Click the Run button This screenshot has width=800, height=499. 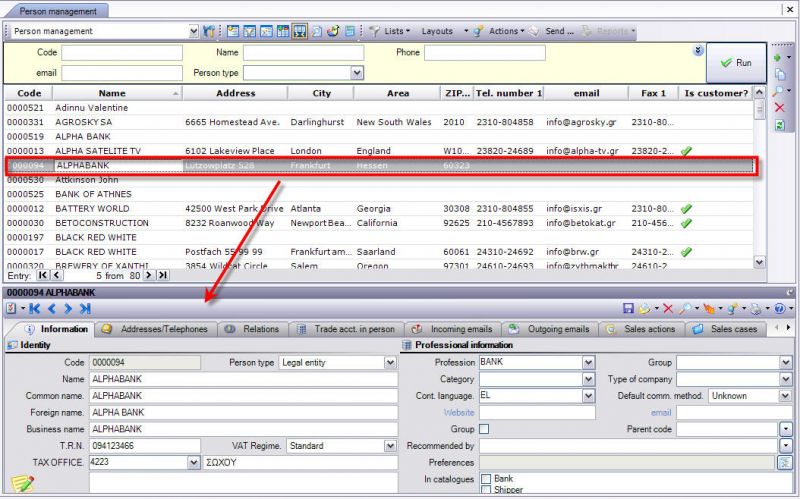tap(736, 63)
